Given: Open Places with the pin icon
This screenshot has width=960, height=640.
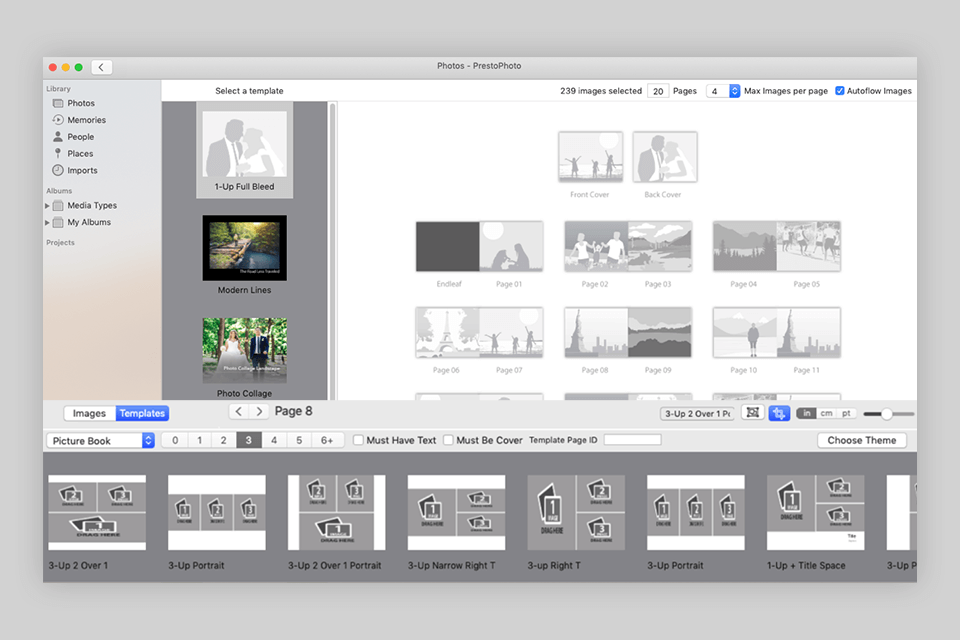Looking at the screenshot, I should tap(58, 154).
